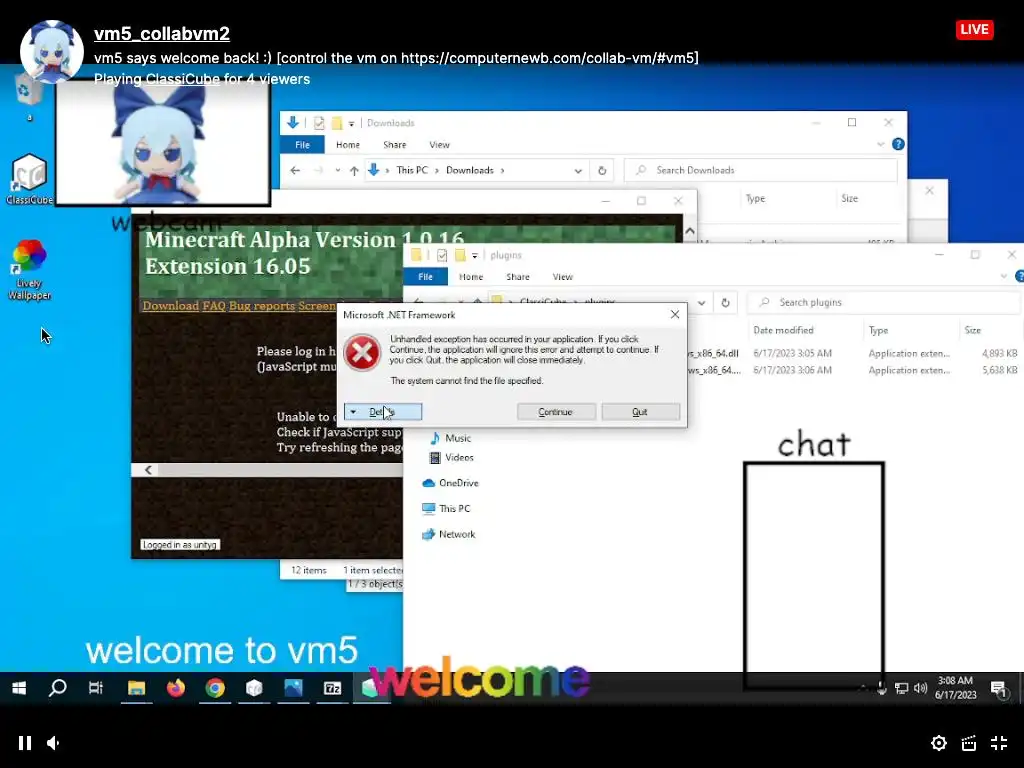
Task: Open the View tab in the Downloads window
Action: tap(439, 144)
